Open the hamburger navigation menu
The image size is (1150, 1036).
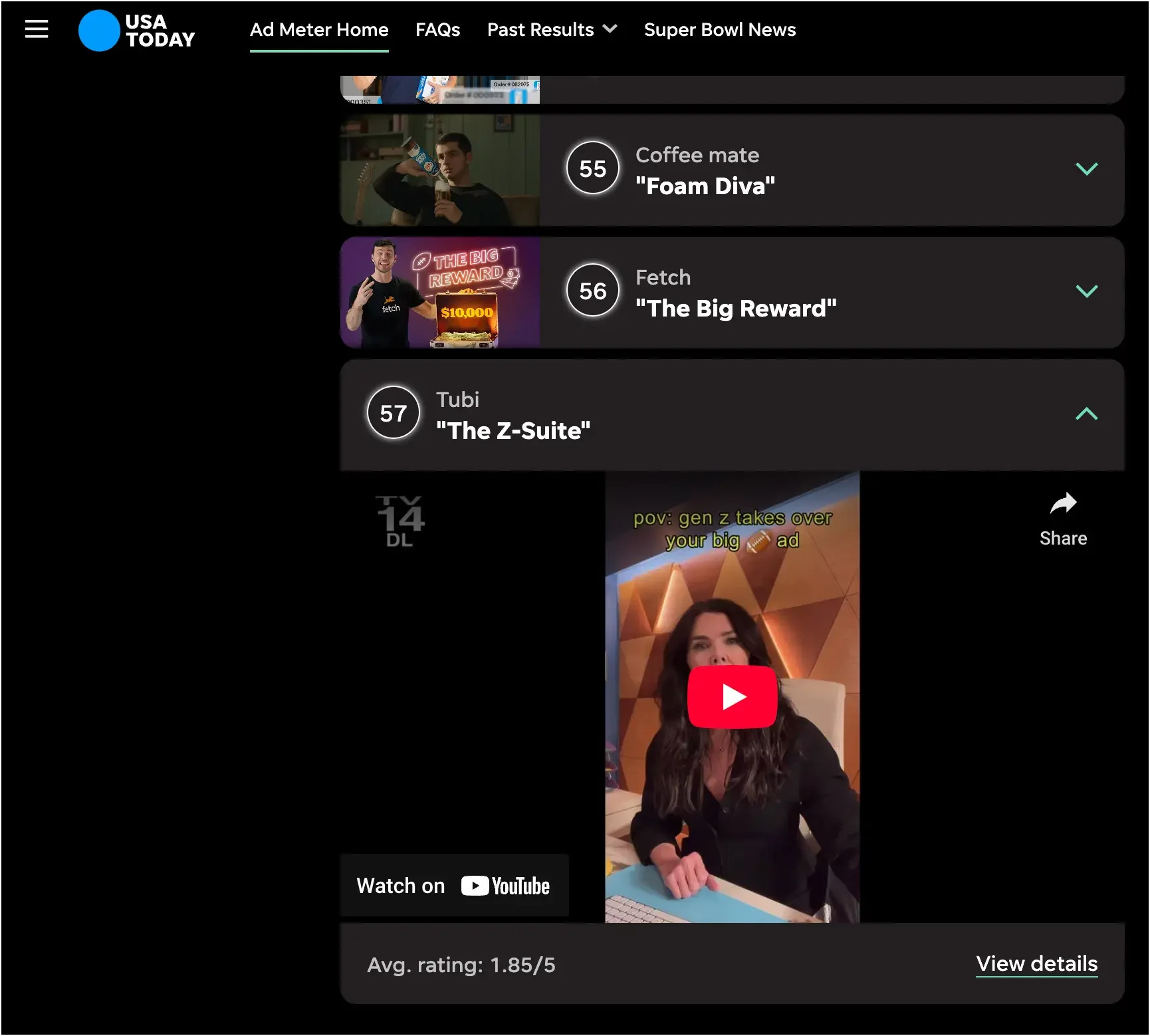pos(37,29)
